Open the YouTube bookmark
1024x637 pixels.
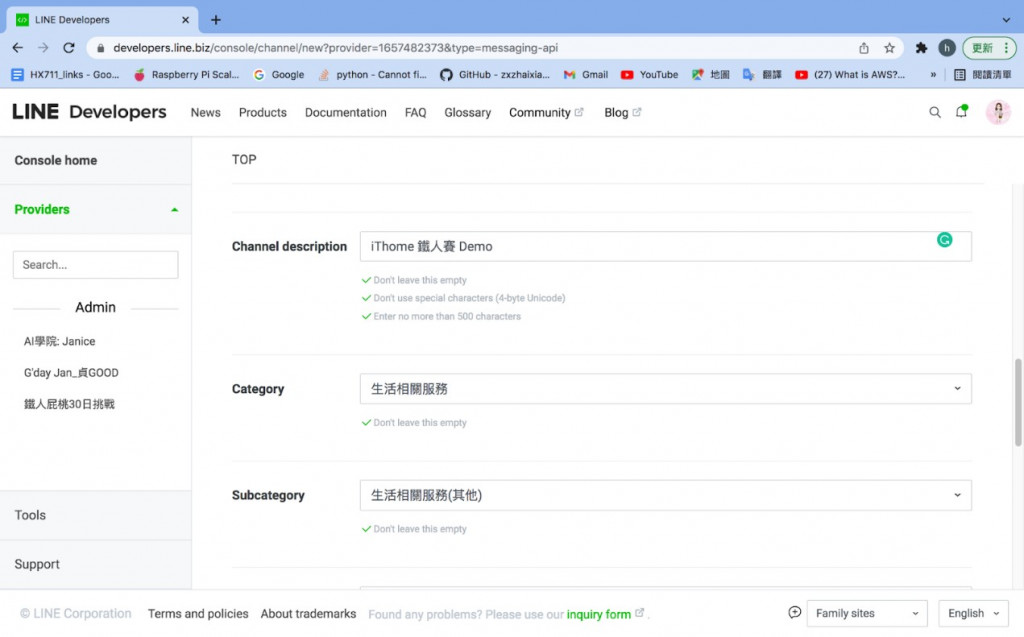coord(650,74)
